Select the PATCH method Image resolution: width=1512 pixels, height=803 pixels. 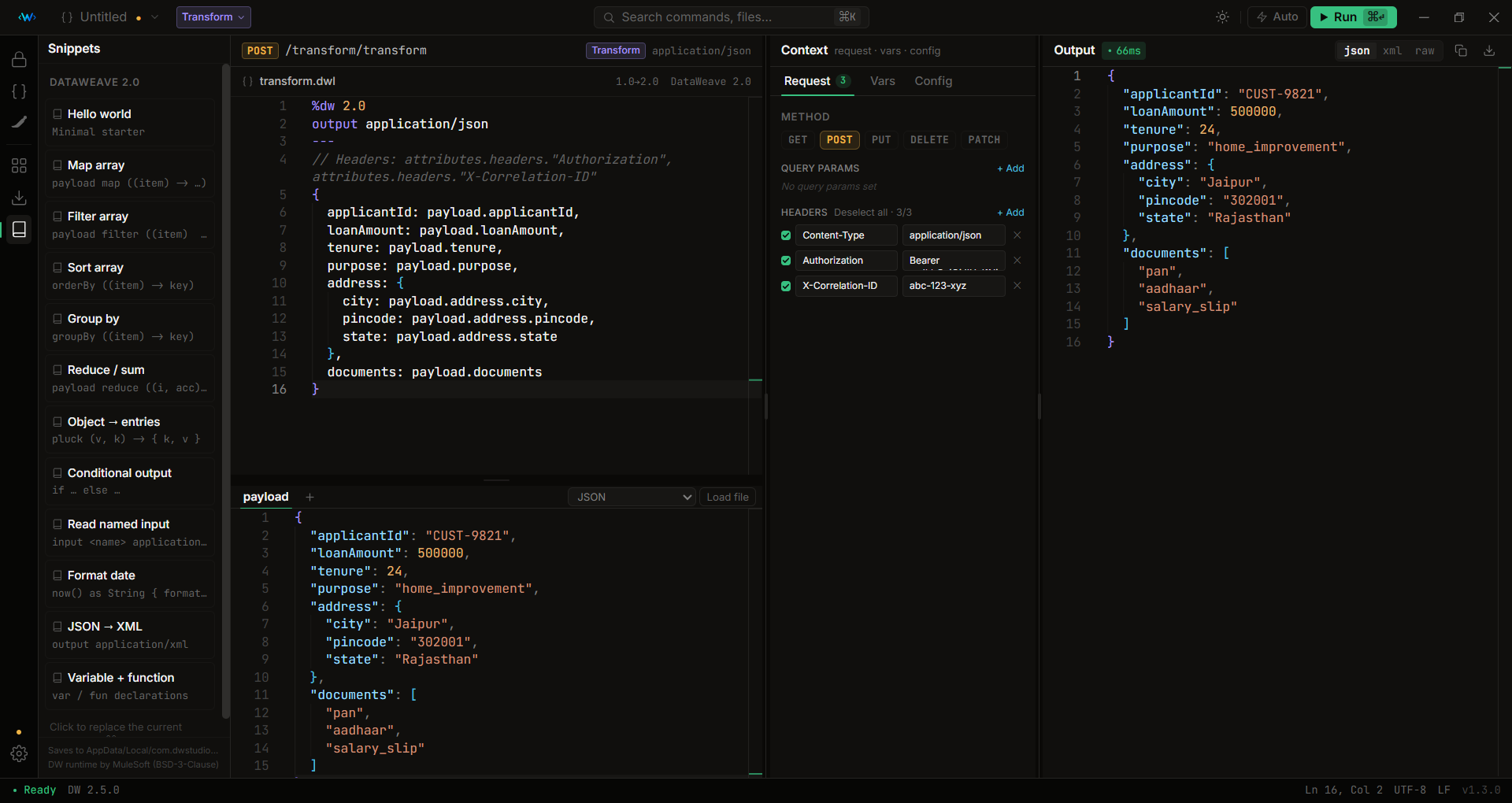coord(984,140)
